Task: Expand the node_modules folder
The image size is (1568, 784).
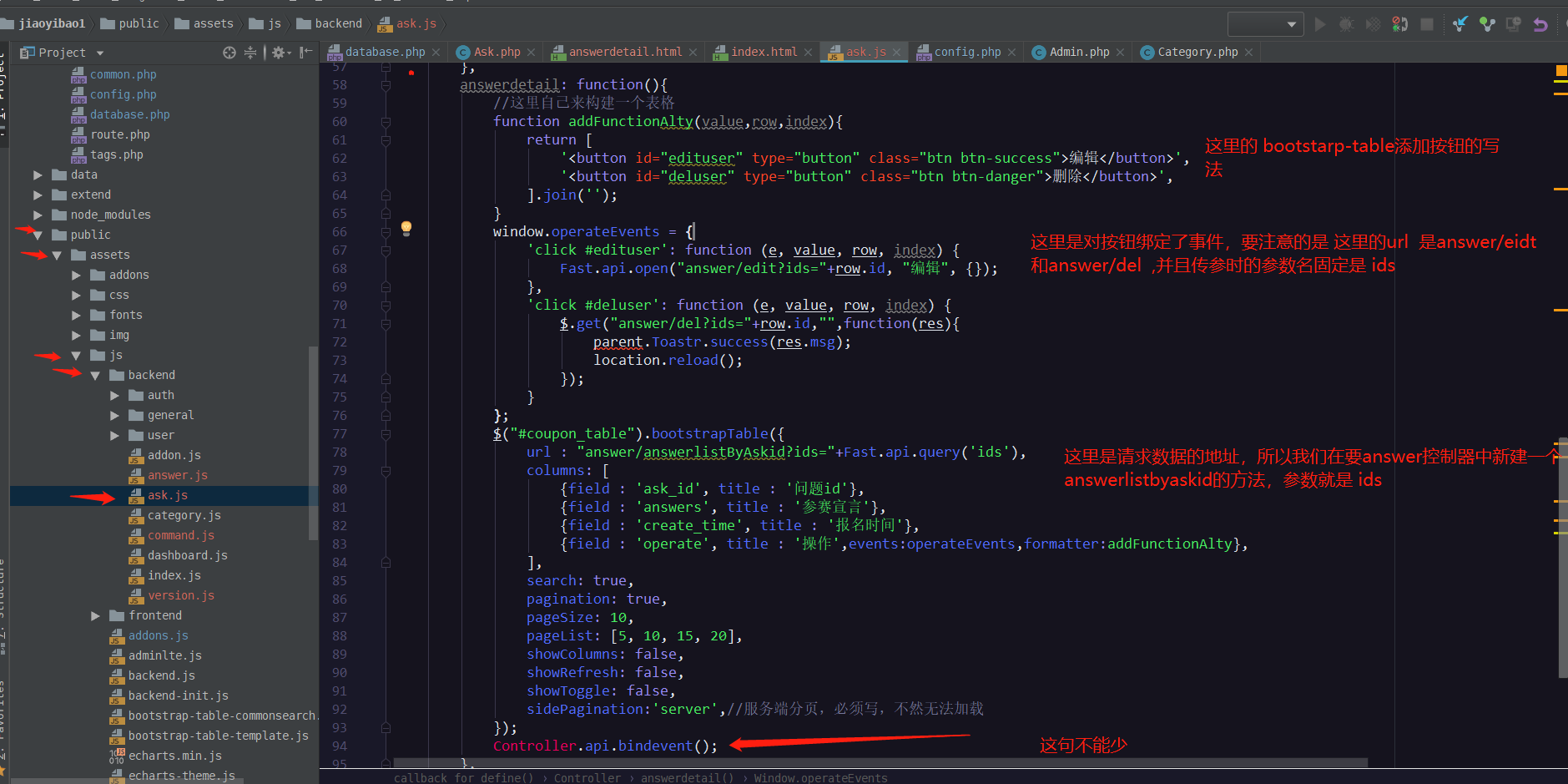Action: point(38,215)
